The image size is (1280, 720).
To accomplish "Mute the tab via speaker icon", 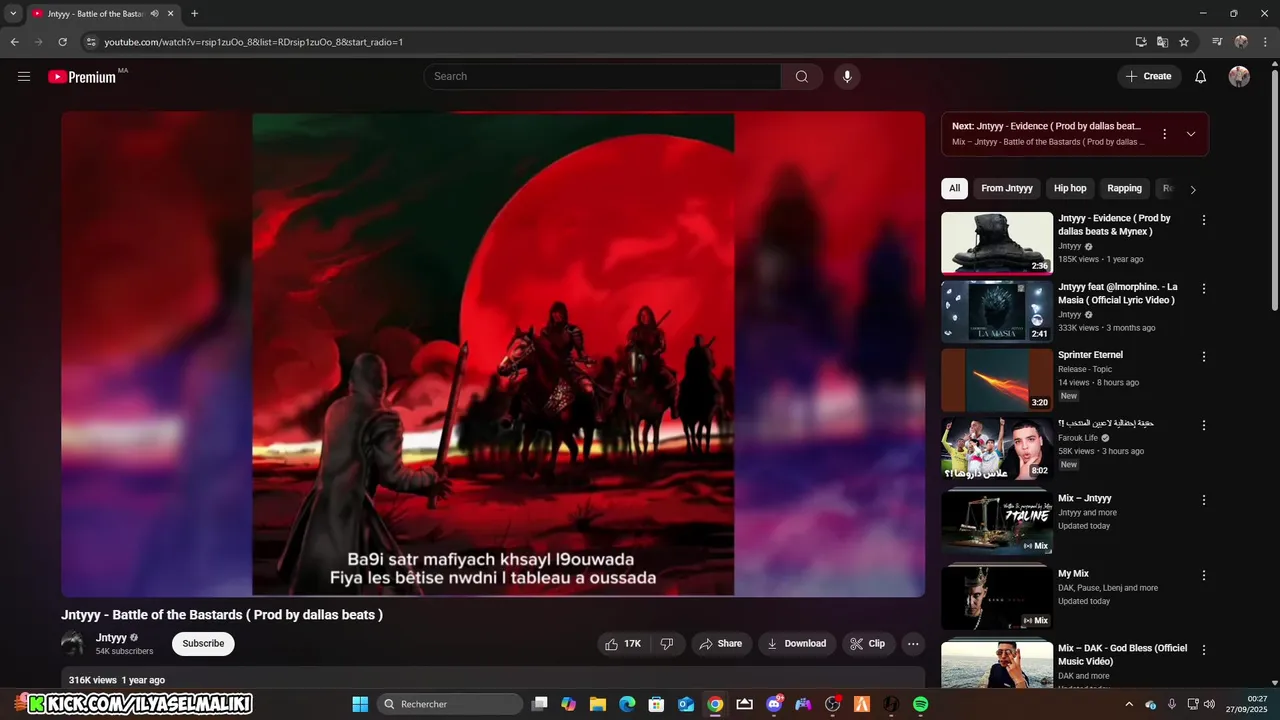I will pyautogui.click(x=155, y=14).
